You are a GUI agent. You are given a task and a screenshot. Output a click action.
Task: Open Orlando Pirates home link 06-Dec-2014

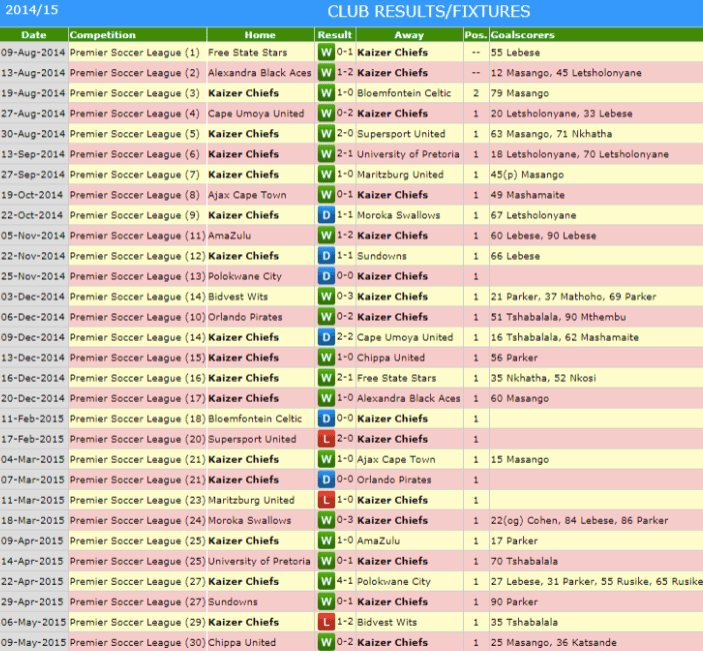[x=245, y=317]
